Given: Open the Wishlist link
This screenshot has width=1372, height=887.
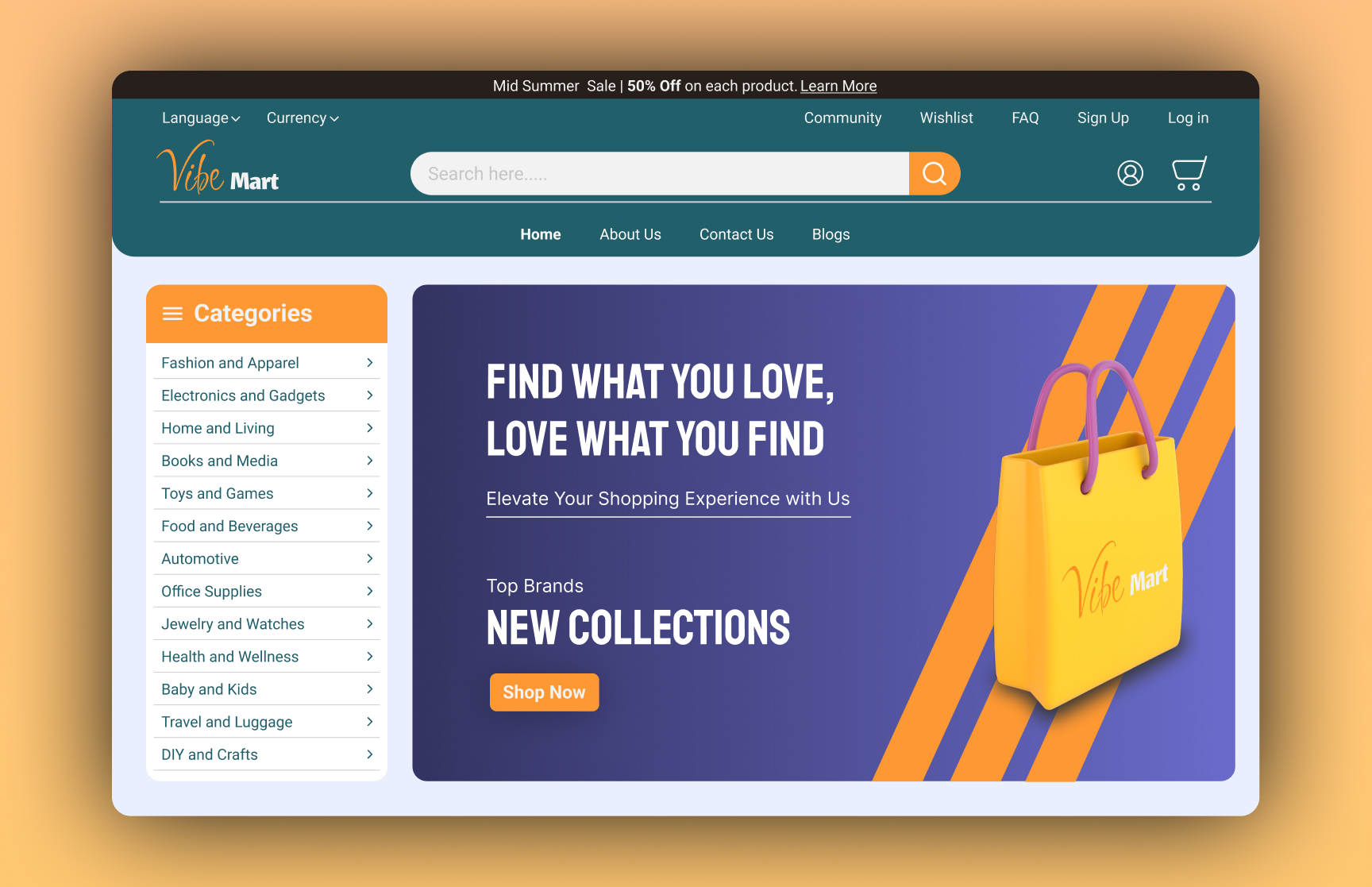Looking at the screenshot, I should [946, 118].
